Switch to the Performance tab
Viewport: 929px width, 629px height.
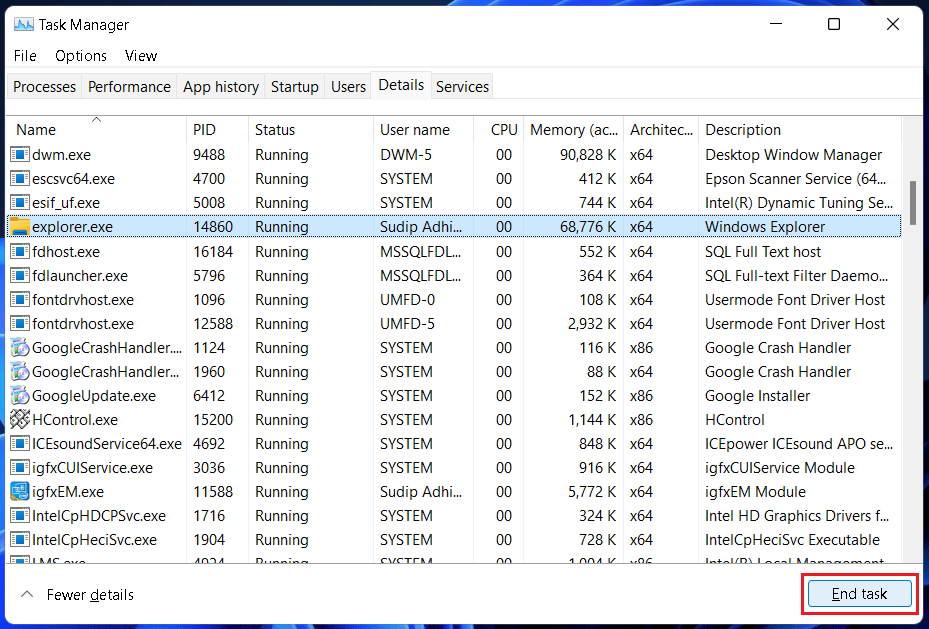129,86
